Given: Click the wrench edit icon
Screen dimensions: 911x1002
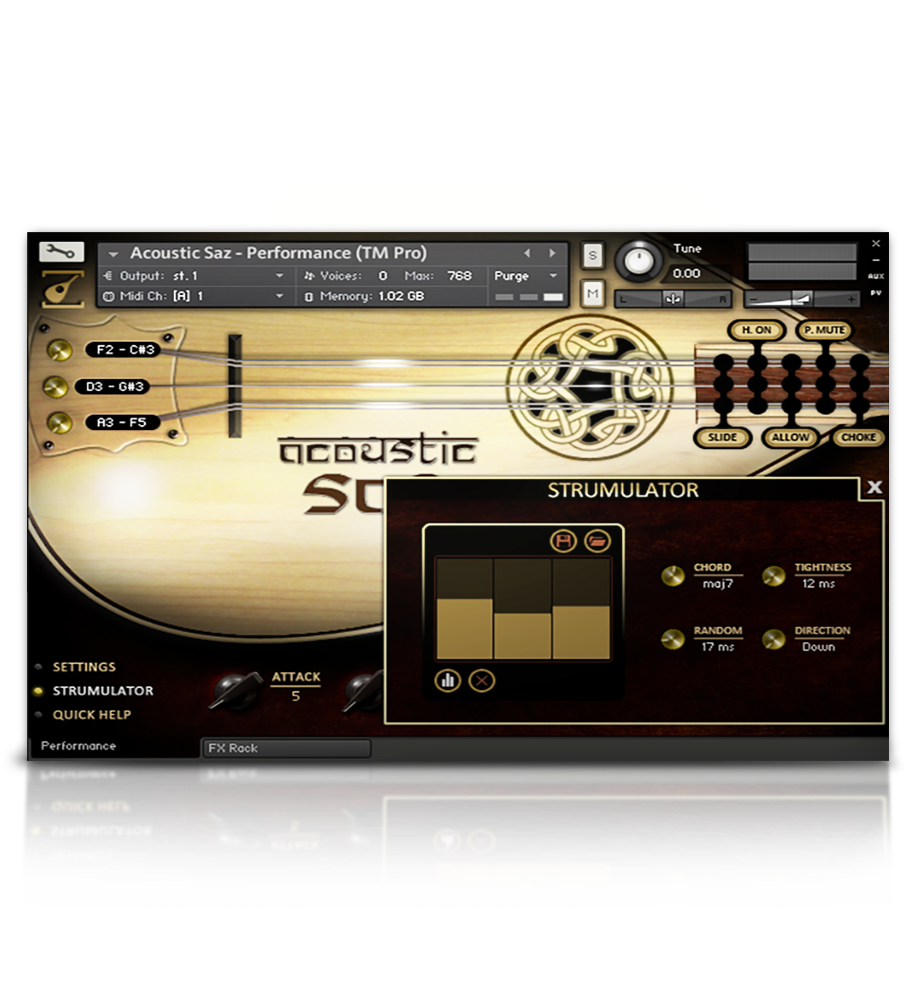Looking at the screenshot, I should click(x=61, y=252).
